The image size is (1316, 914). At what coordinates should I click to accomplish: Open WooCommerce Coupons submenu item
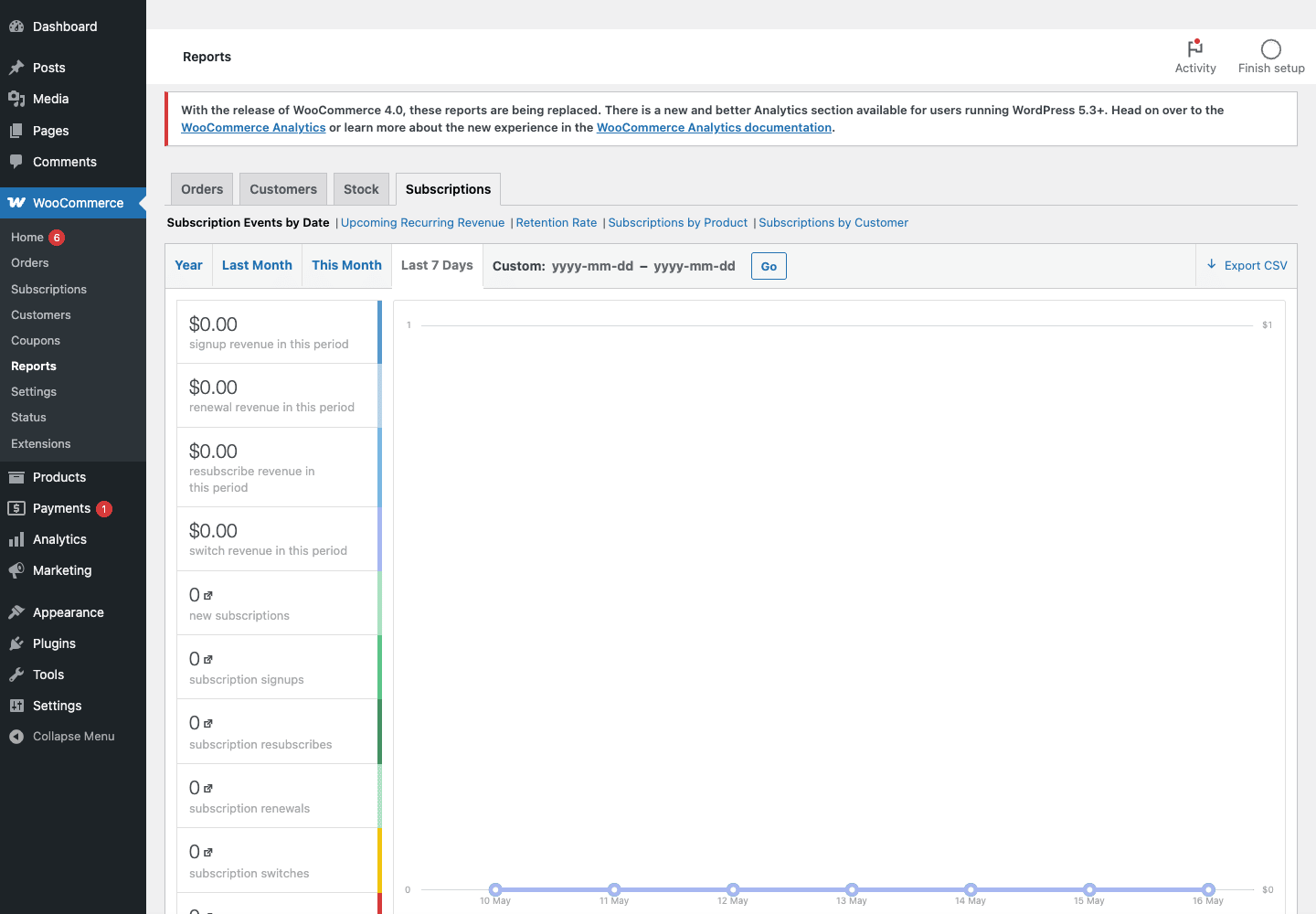tap(36, 341)
